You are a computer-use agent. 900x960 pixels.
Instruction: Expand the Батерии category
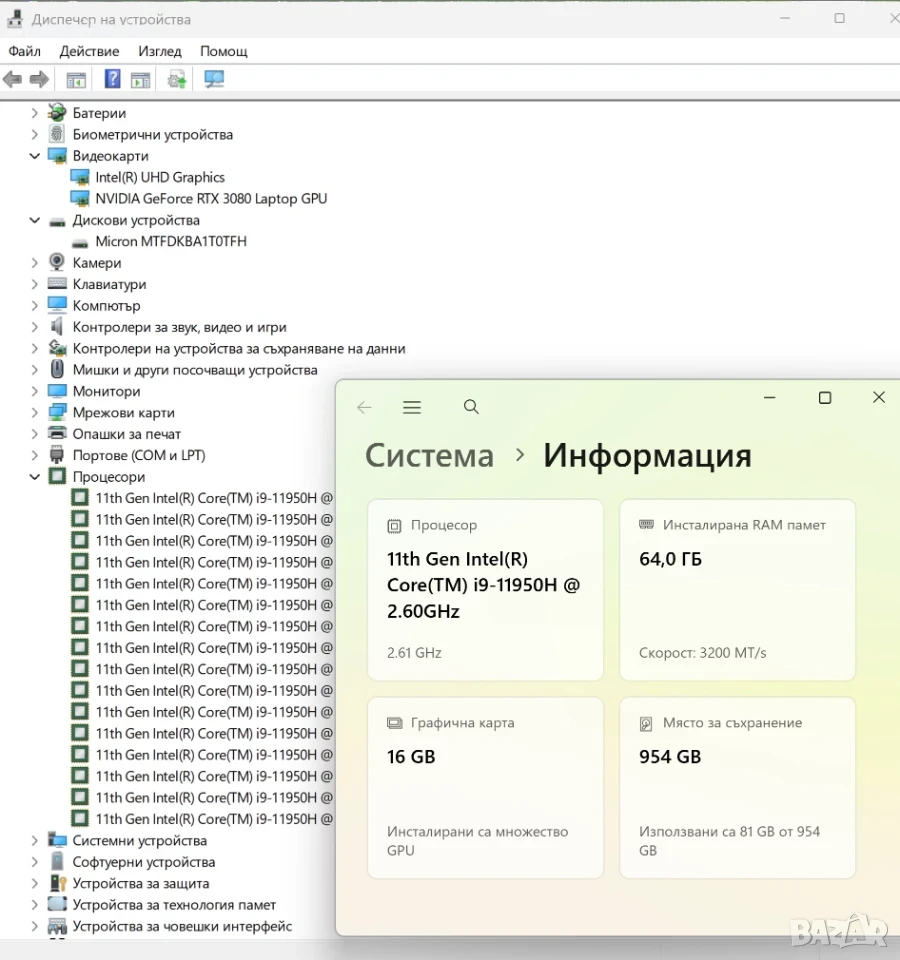pos(35,113)
